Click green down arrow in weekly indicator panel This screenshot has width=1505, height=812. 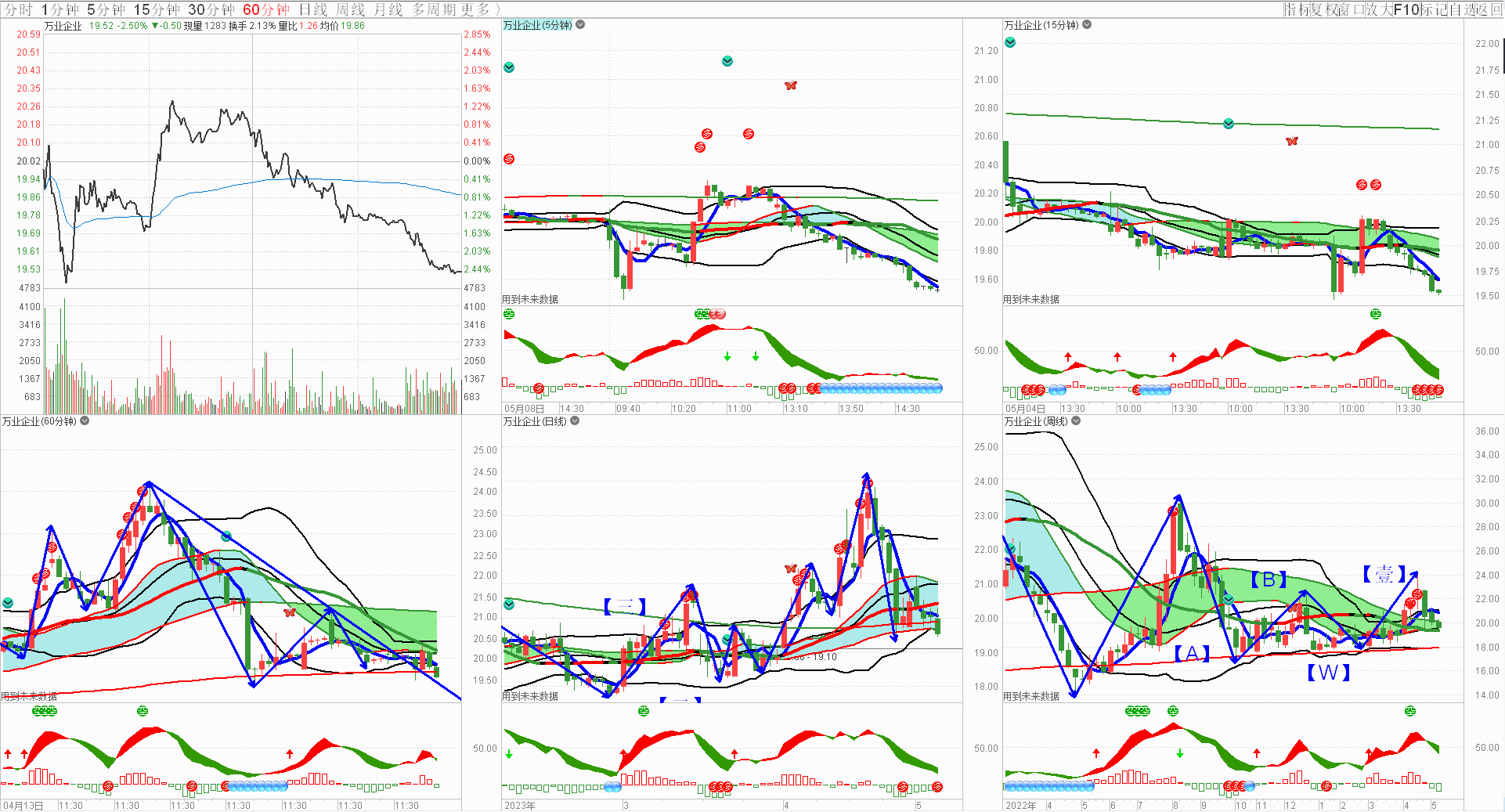coord(1180,753)
